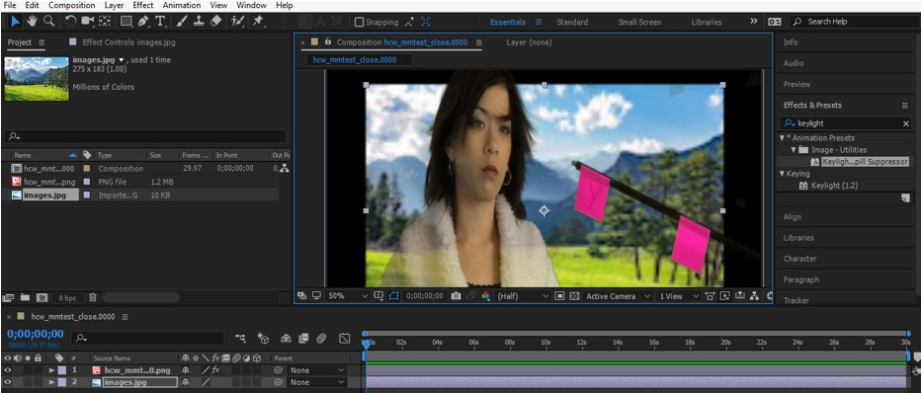Viewport: 921px width, 393px height.
Task: Click the label color swatch of layer 2
Action: click(x=62, y=382)
